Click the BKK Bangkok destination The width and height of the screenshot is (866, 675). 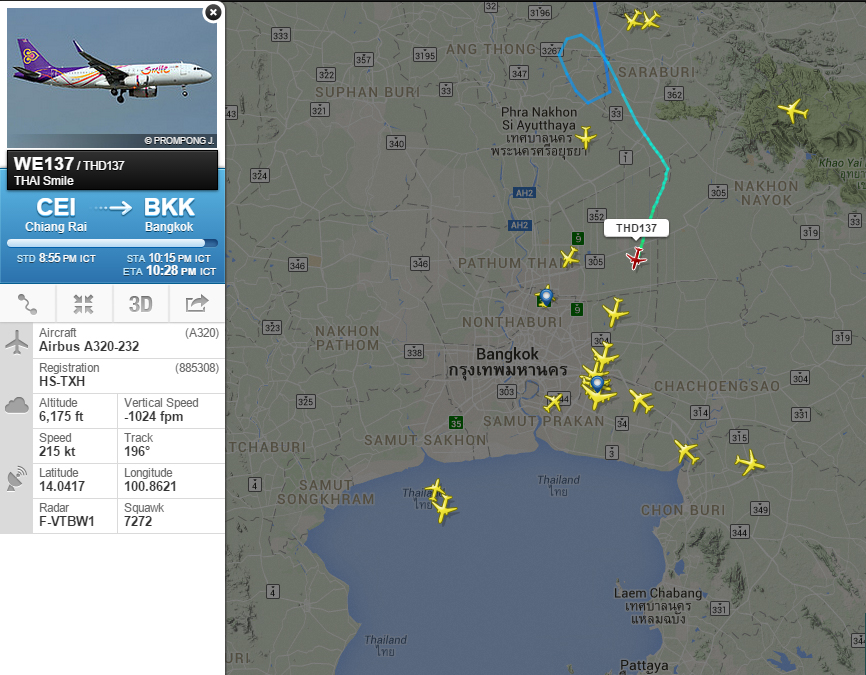pos(169,215)
